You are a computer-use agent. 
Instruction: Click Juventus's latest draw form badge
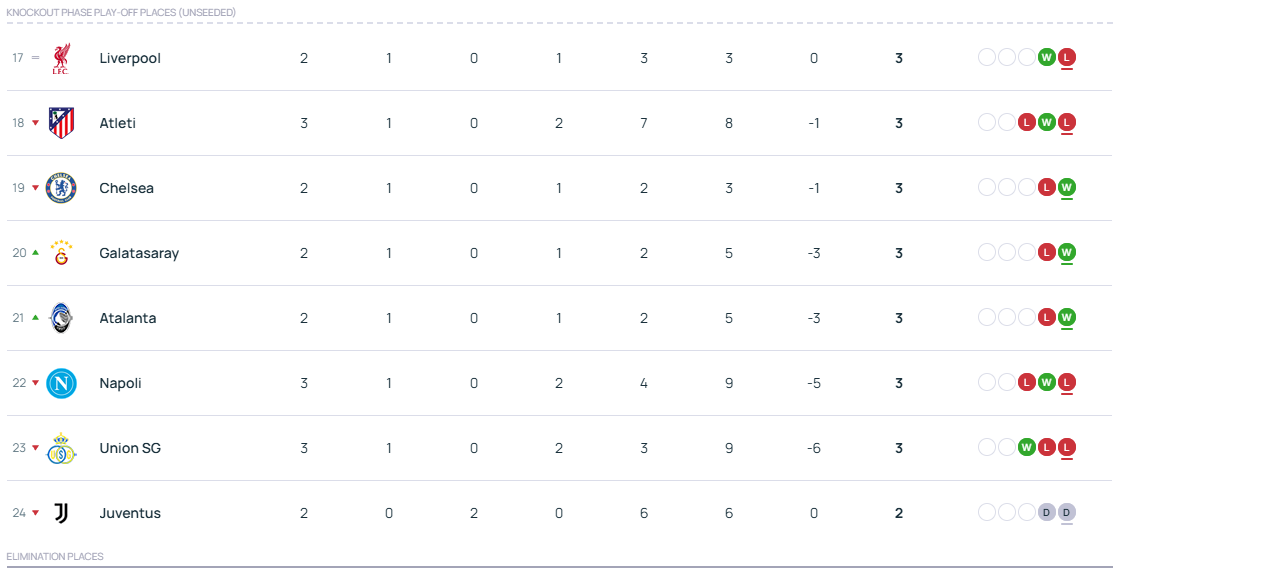1067,512
